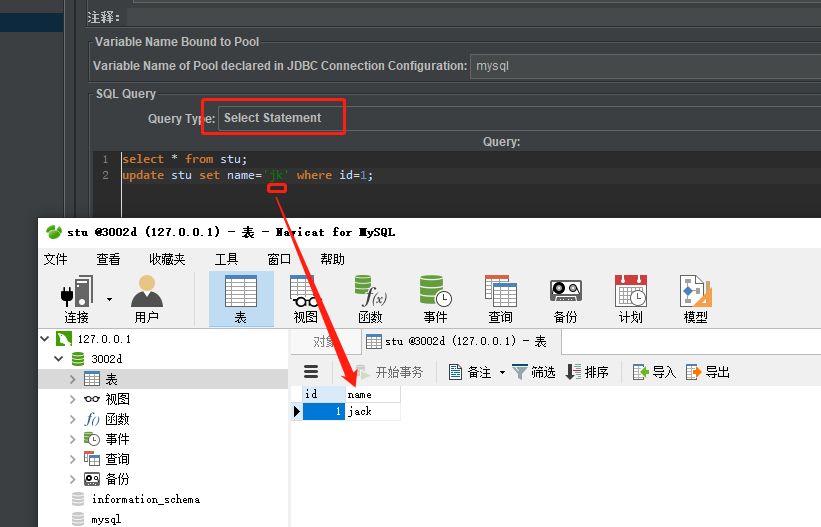Open the 收藏夹 menu
The width and height of the screenshot is (821, 527).
pyautogui.click(x=167, y=259)
